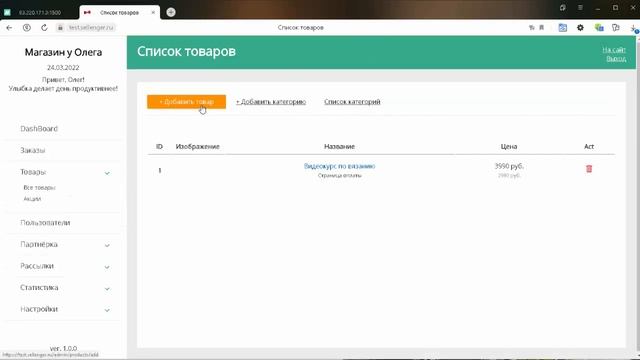Open the Список категорий link
Screen dimensions: 640x360
pos(352,102)
